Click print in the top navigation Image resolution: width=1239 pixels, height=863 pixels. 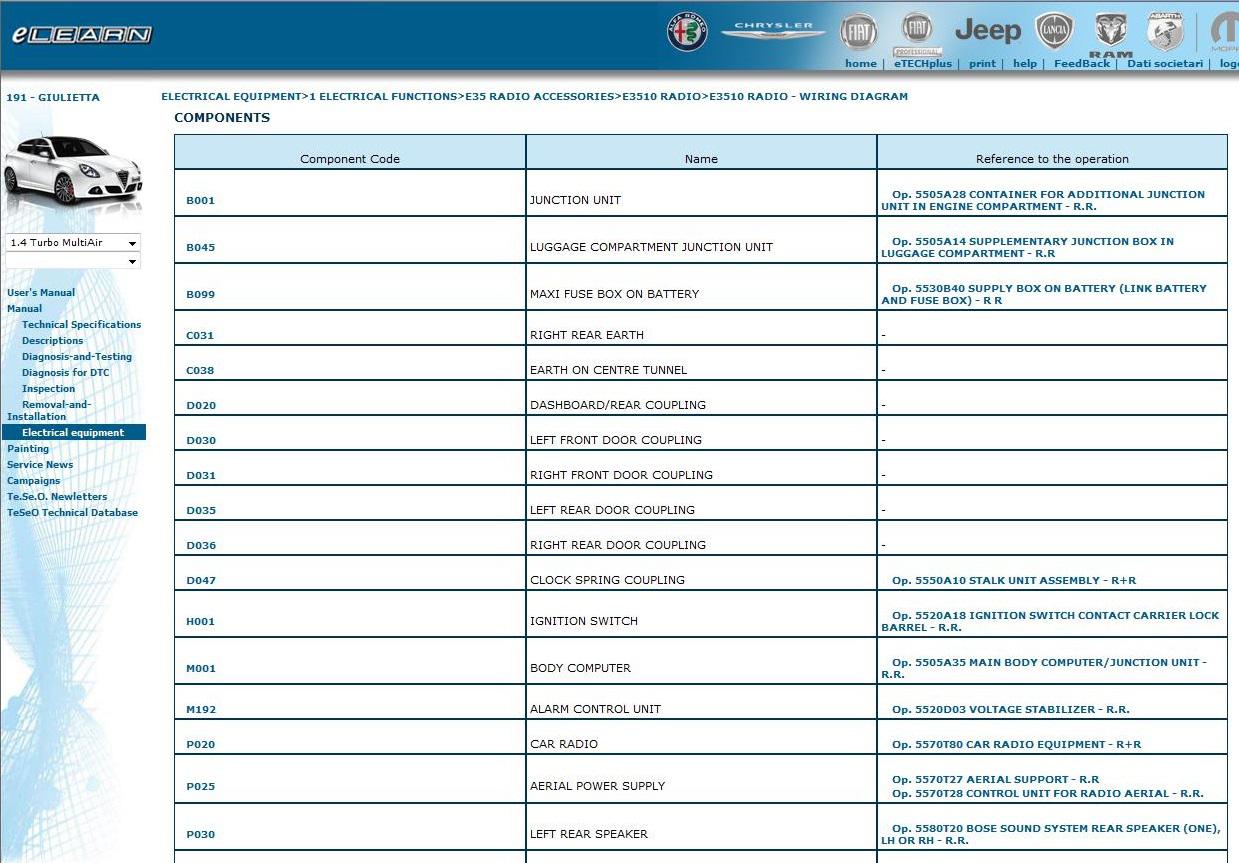pos(982,63)
